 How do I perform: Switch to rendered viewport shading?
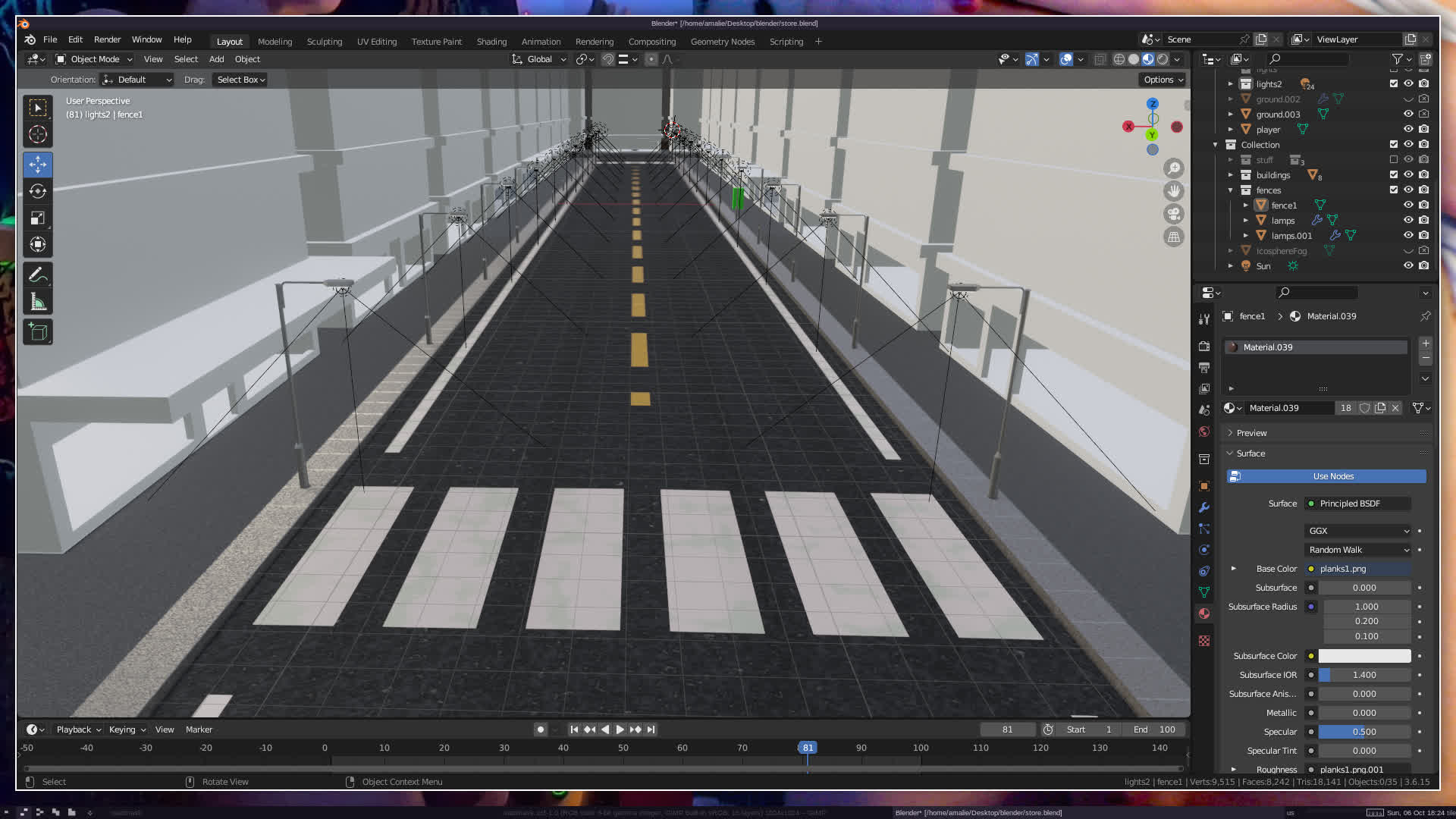pyautogui.click(x=1163, y=59)
